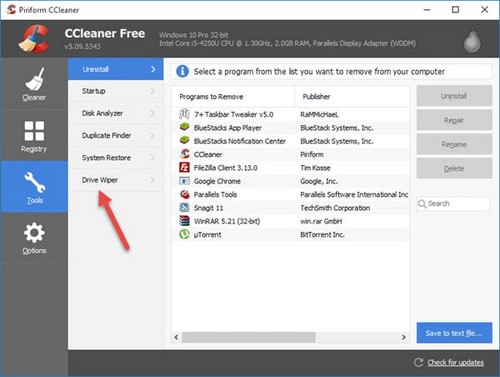Open the Cleaner section broom icon
500x377 pixels.
(x=34, y=79)
